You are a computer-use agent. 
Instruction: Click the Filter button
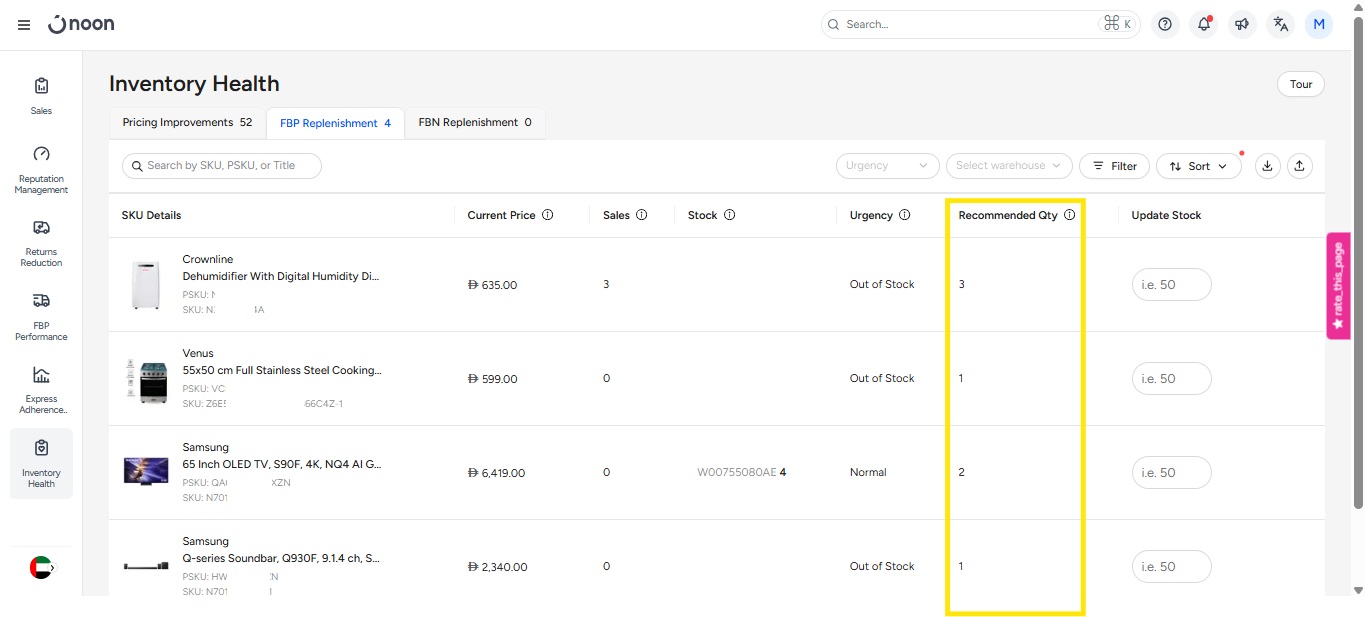point(1114,166)
